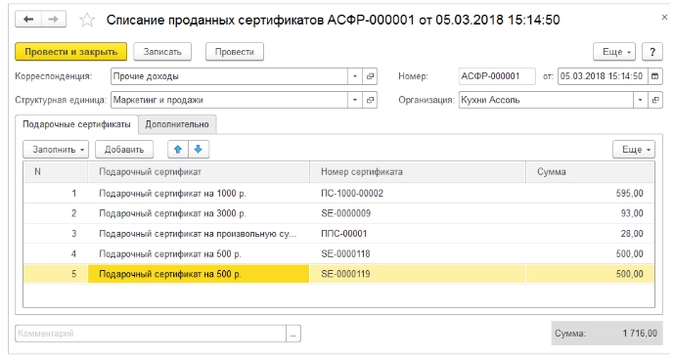Screen dimensions: 674x362
Task: Close the document with the X icon
Action: tap(664, 18)
